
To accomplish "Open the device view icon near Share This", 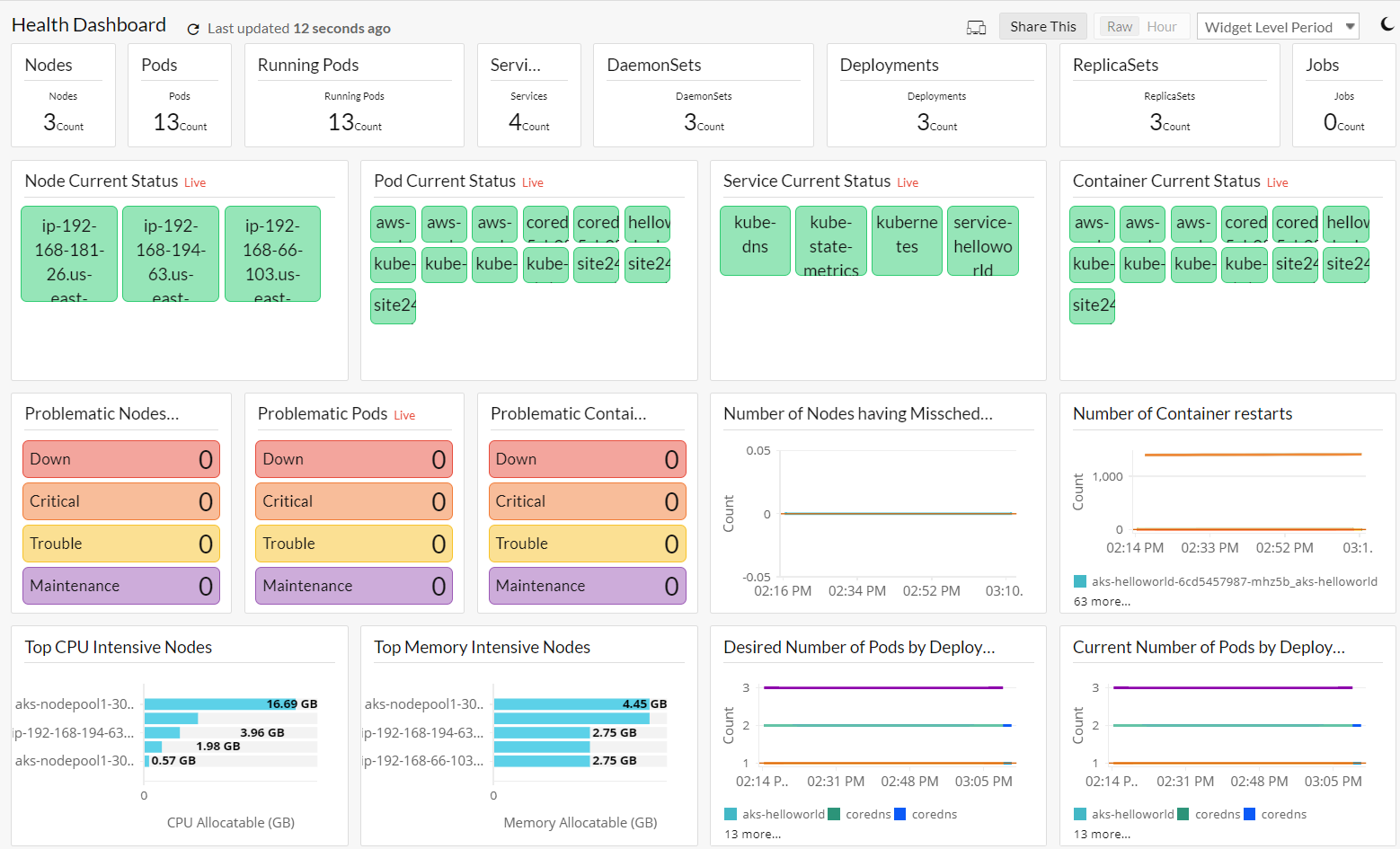I will [976, 28].
